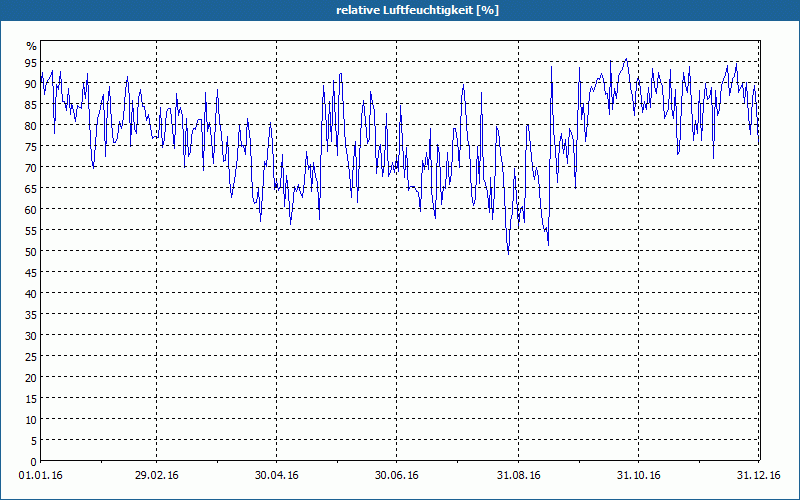Select the 60 value on the y-axis
The height and width of the screenshot is (500, 800).
click(x=31, y=210)
